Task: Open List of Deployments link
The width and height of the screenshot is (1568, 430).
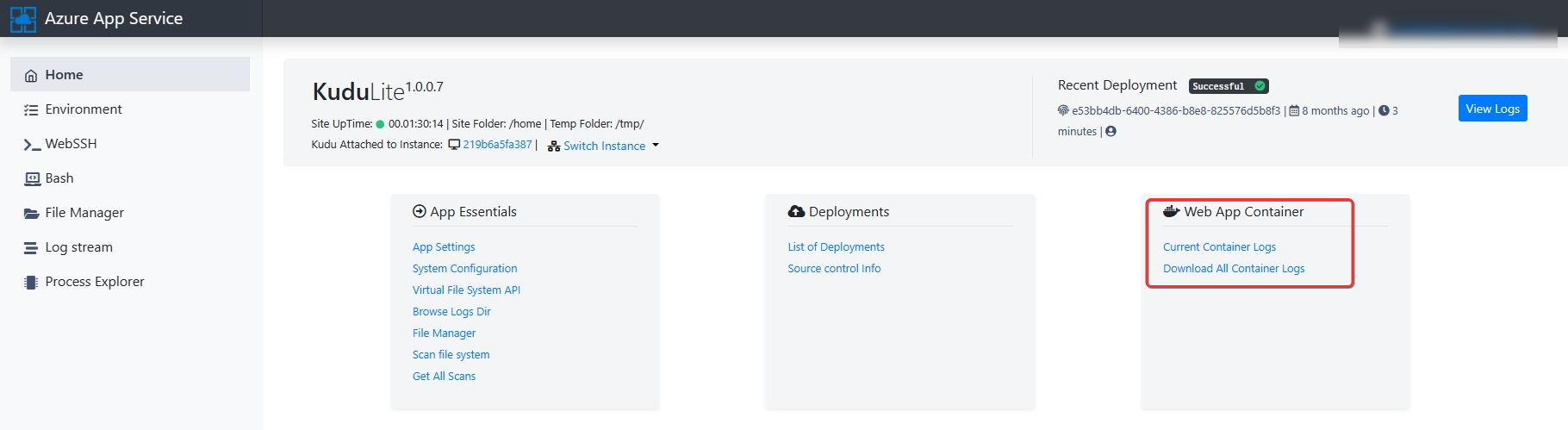Action: pos(836,247)
